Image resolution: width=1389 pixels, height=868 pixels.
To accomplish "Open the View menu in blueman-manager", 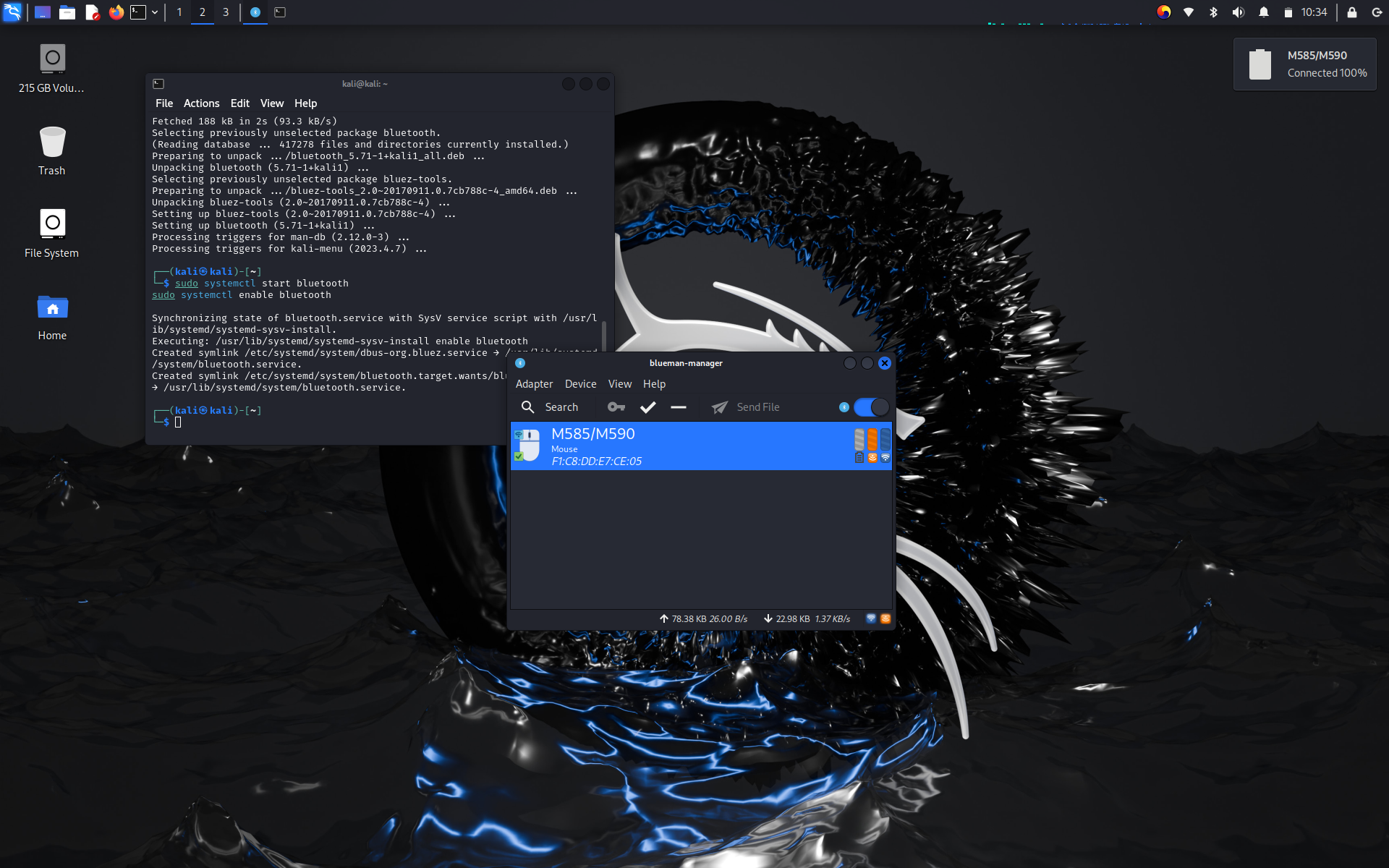I will (619, 384).
